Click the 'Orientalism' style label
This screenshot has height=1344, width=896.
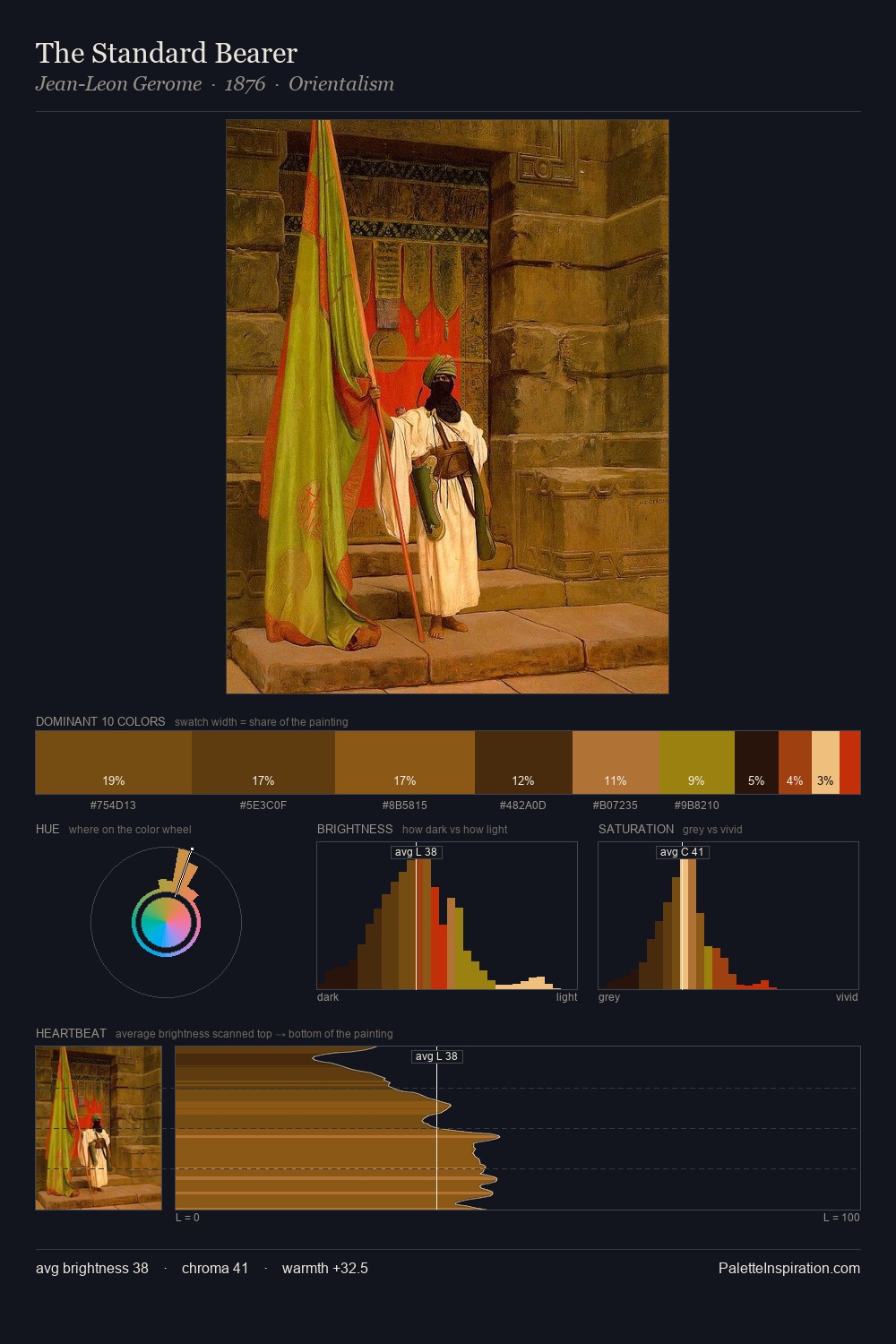tap(341, 83)
